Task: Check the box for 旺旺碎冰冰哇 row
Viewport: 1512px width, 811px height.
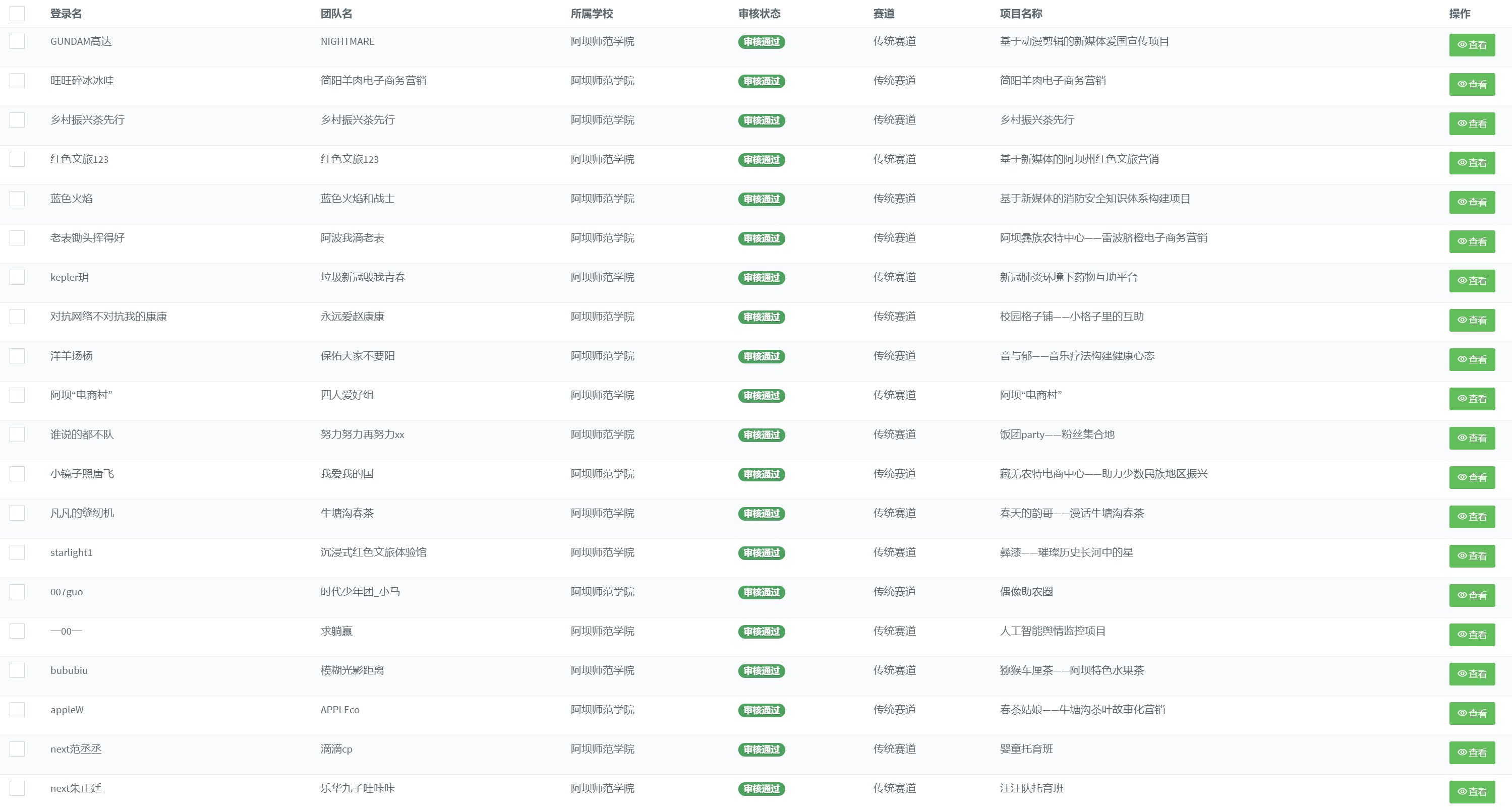Action: click(x=17, y=80)
